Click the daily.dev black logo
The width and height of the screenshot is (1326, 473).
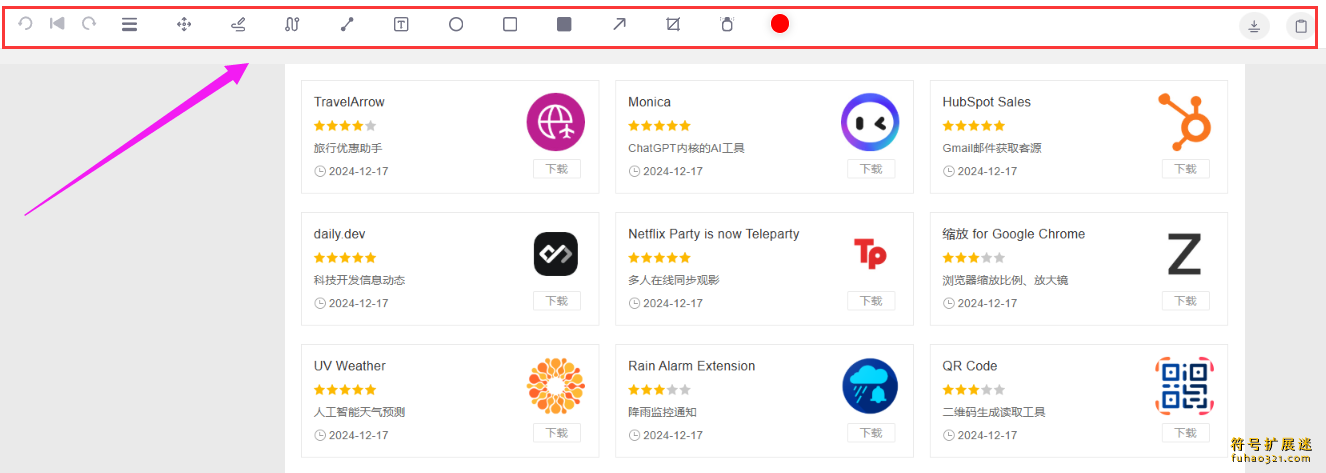click(x=556, y=254)
